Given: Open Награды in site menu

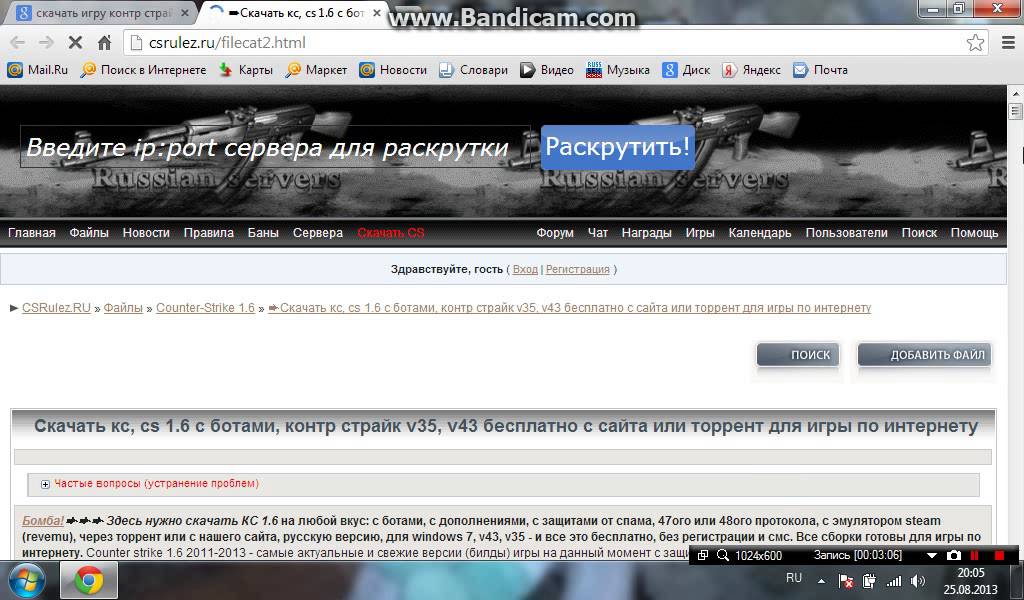Looking at the screenshot, I should 647,232.
